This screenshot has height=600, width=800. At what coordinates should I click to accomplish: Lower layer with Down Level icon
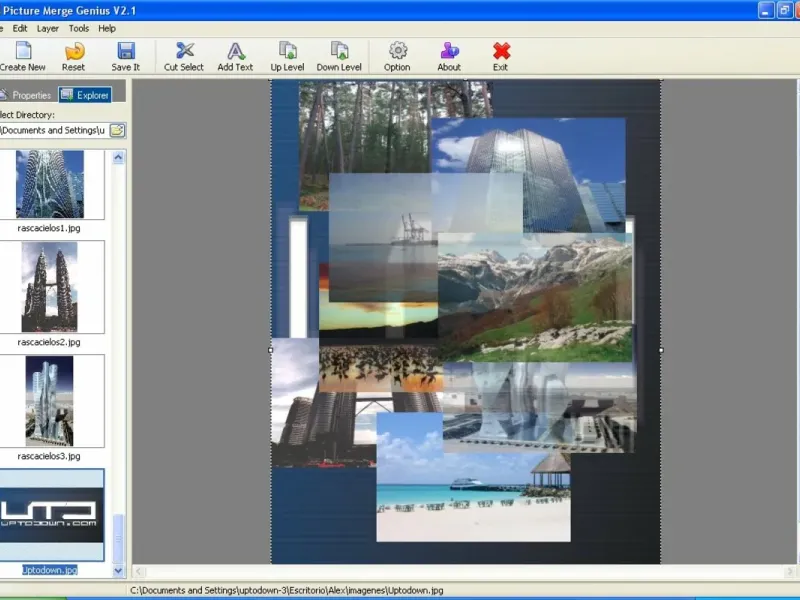339,51
